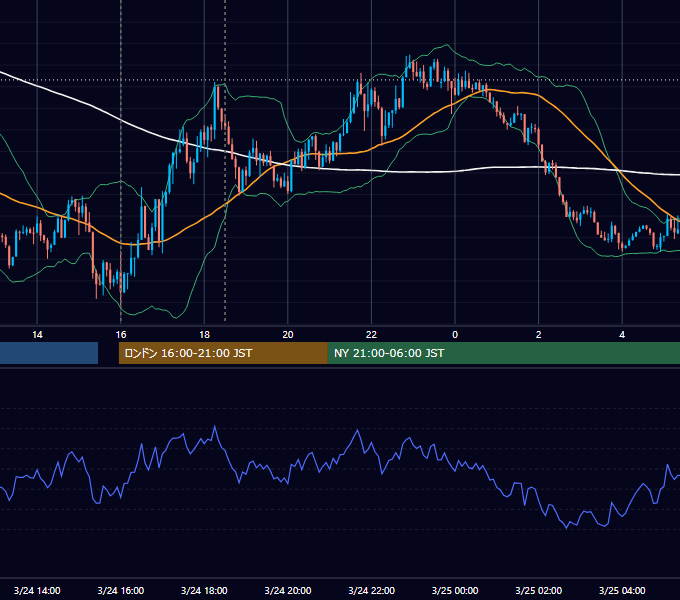Click the 3/24 16:00 time label

pos(121,590)
